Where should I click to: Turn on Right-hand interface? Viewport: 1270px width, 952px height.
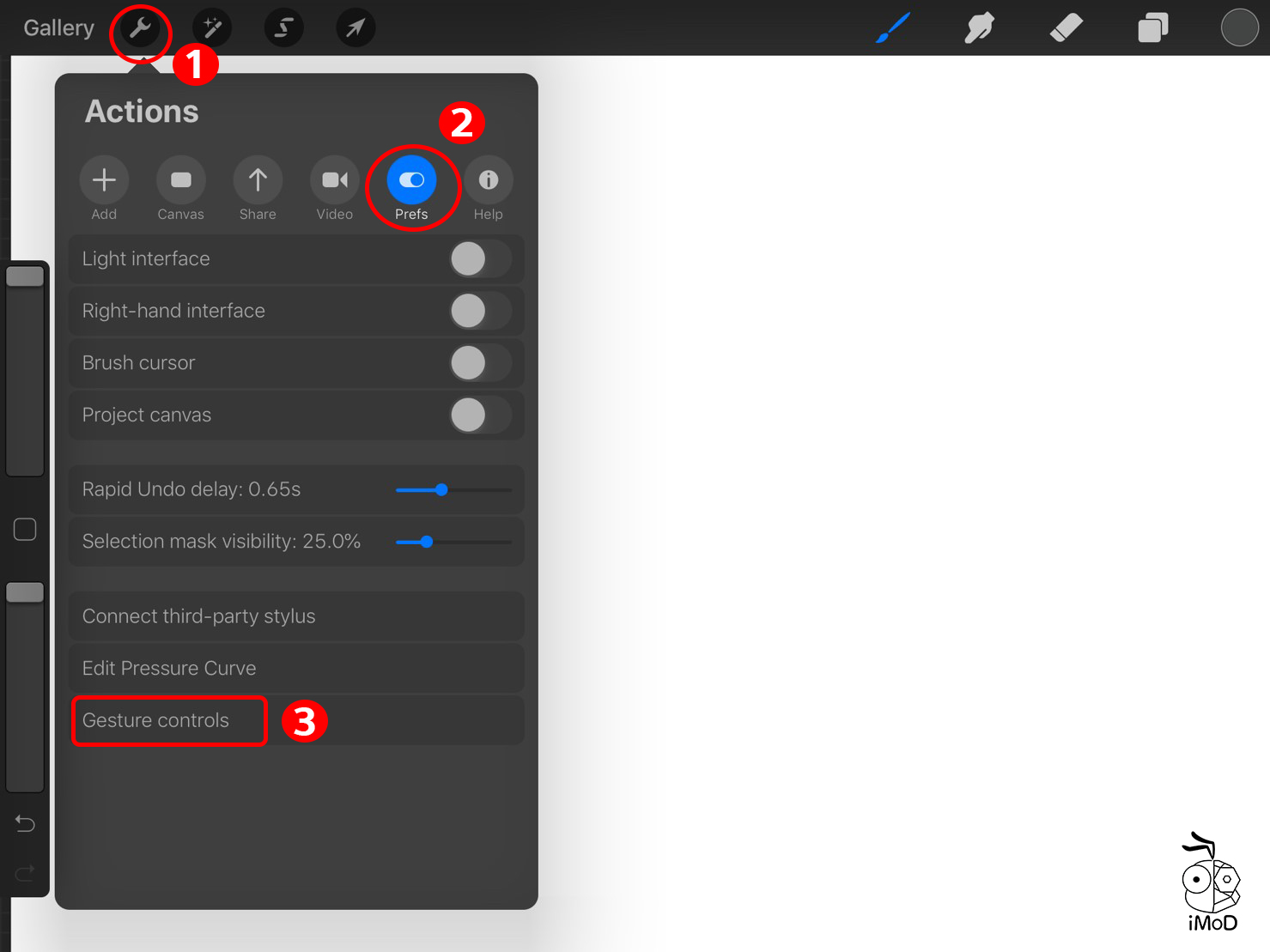[479, 311]
